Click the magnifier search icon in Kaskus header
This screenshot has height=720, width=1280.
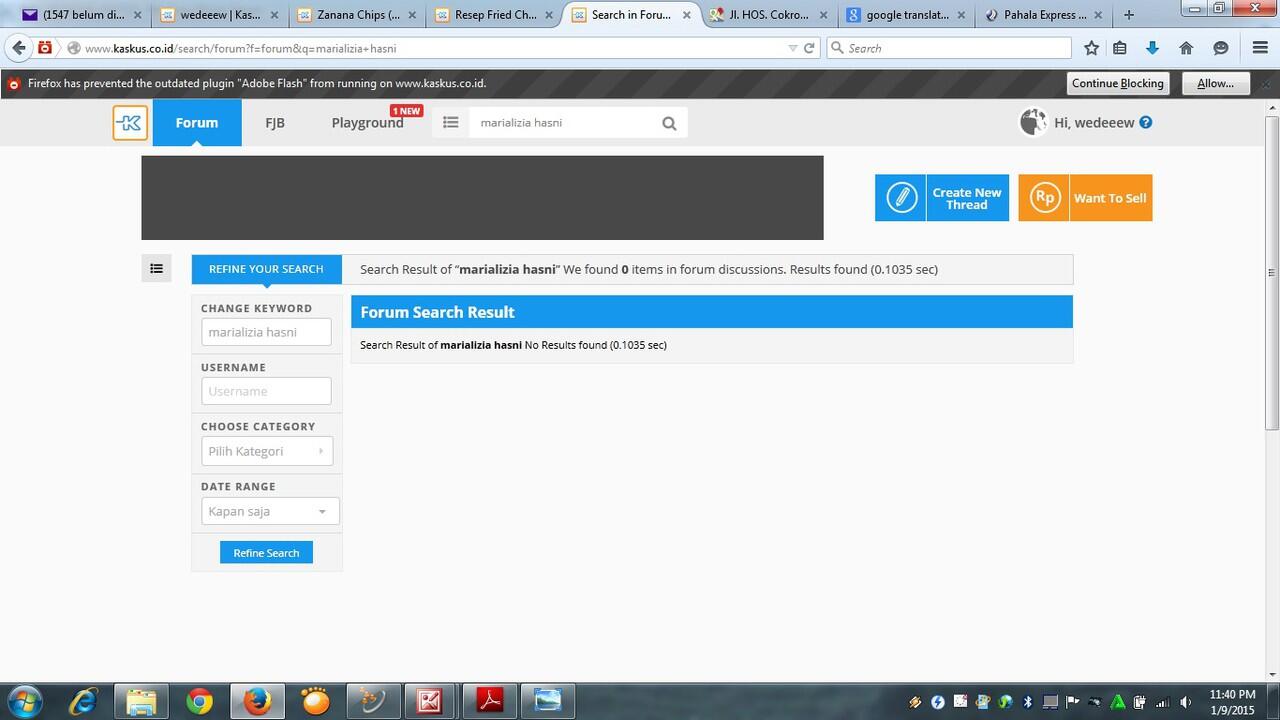[669, 123]
